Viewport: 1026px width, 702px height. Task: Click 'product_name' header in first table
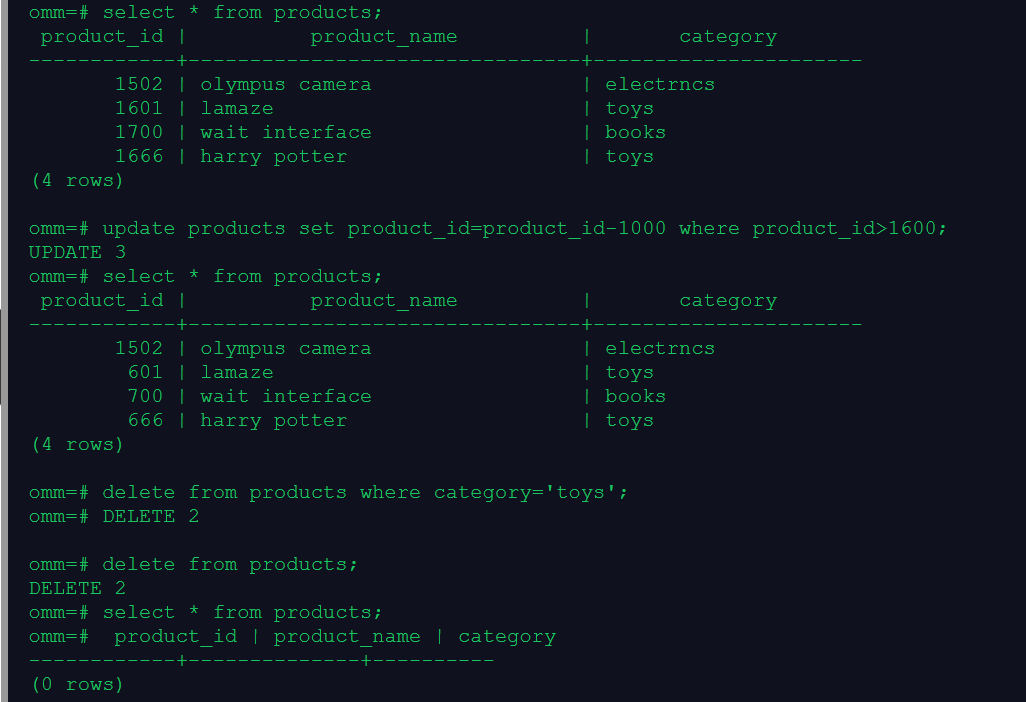click(x=383, y=37)
